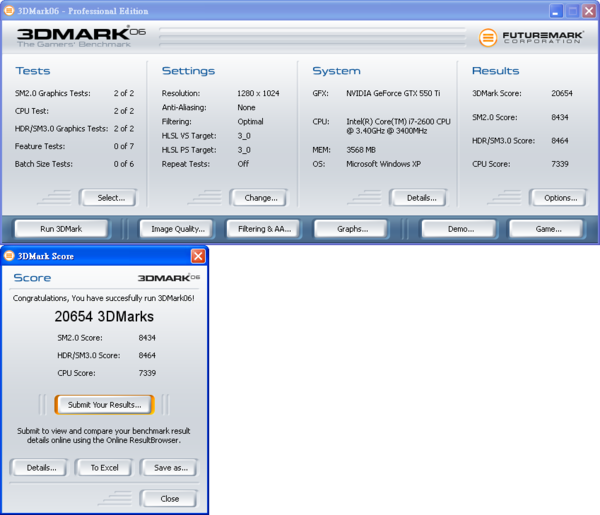
Task: Click Submit Your Results... button
Action: pyautogui.click(x=104, y=405)
